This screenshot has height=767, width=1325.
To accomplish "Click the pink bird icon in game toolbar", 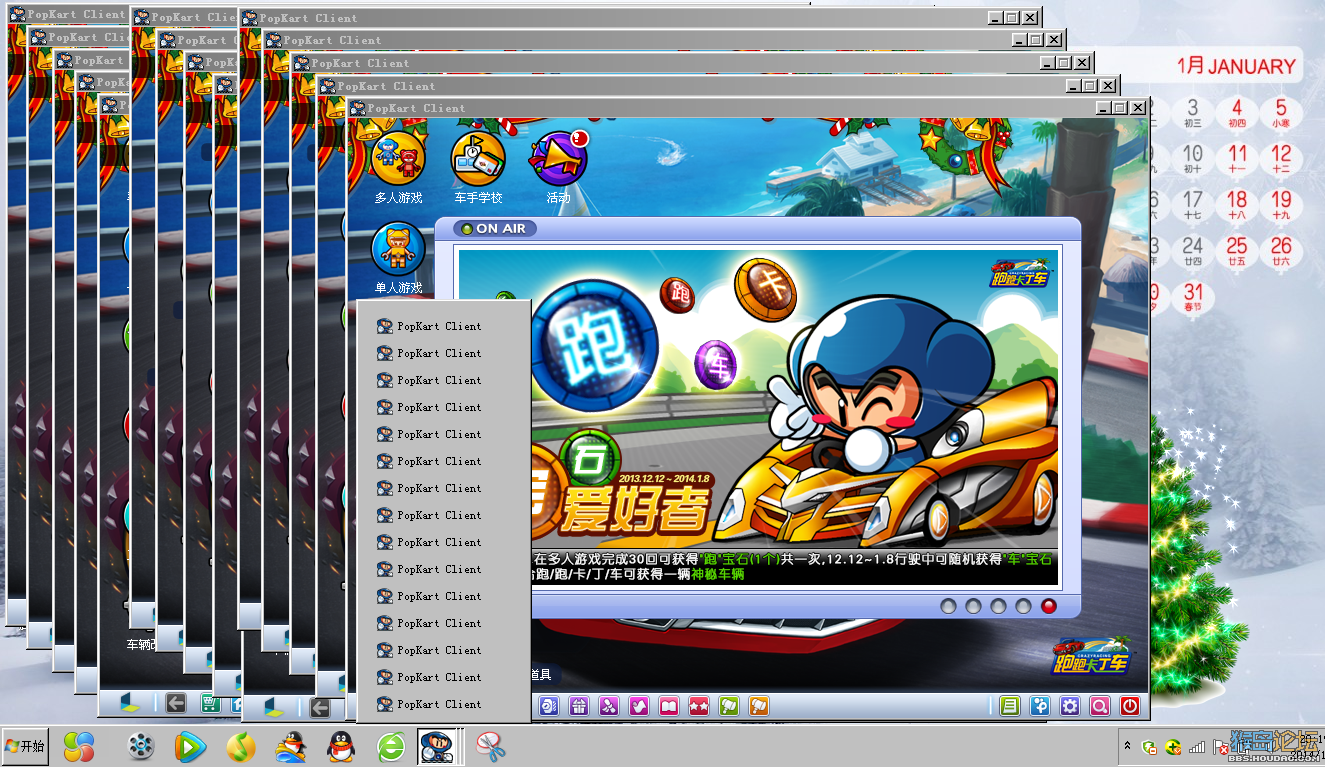I will [x=639, y=706].
